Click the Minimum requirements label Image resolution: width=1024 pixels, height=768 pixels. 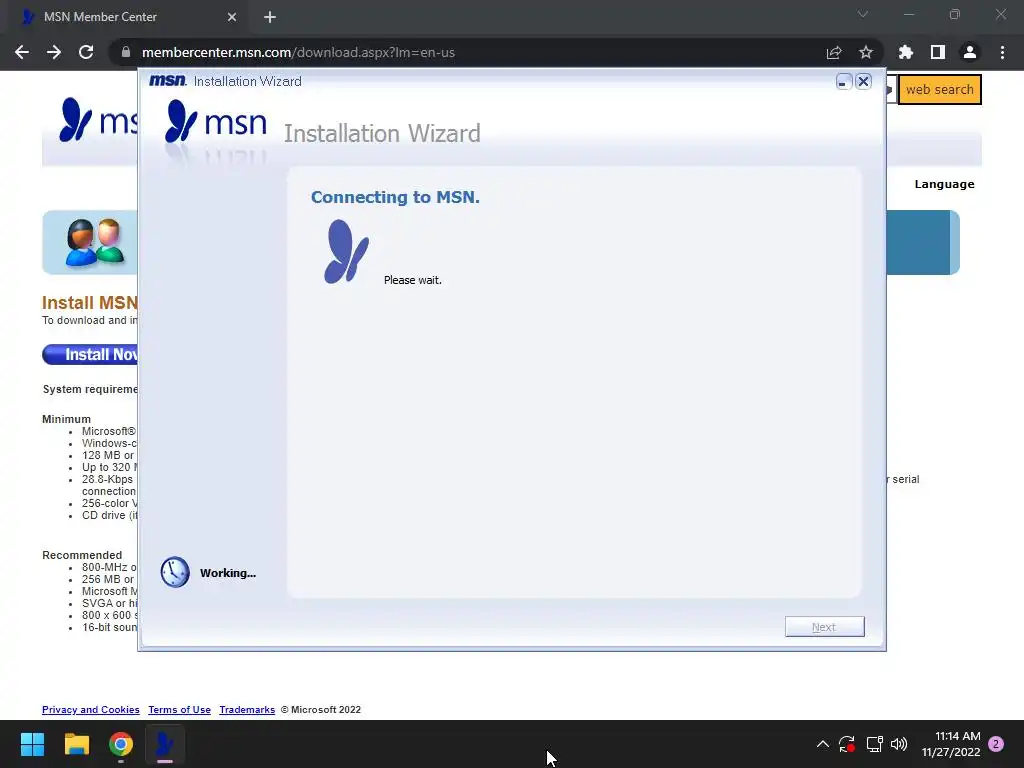tap(67, 419)
